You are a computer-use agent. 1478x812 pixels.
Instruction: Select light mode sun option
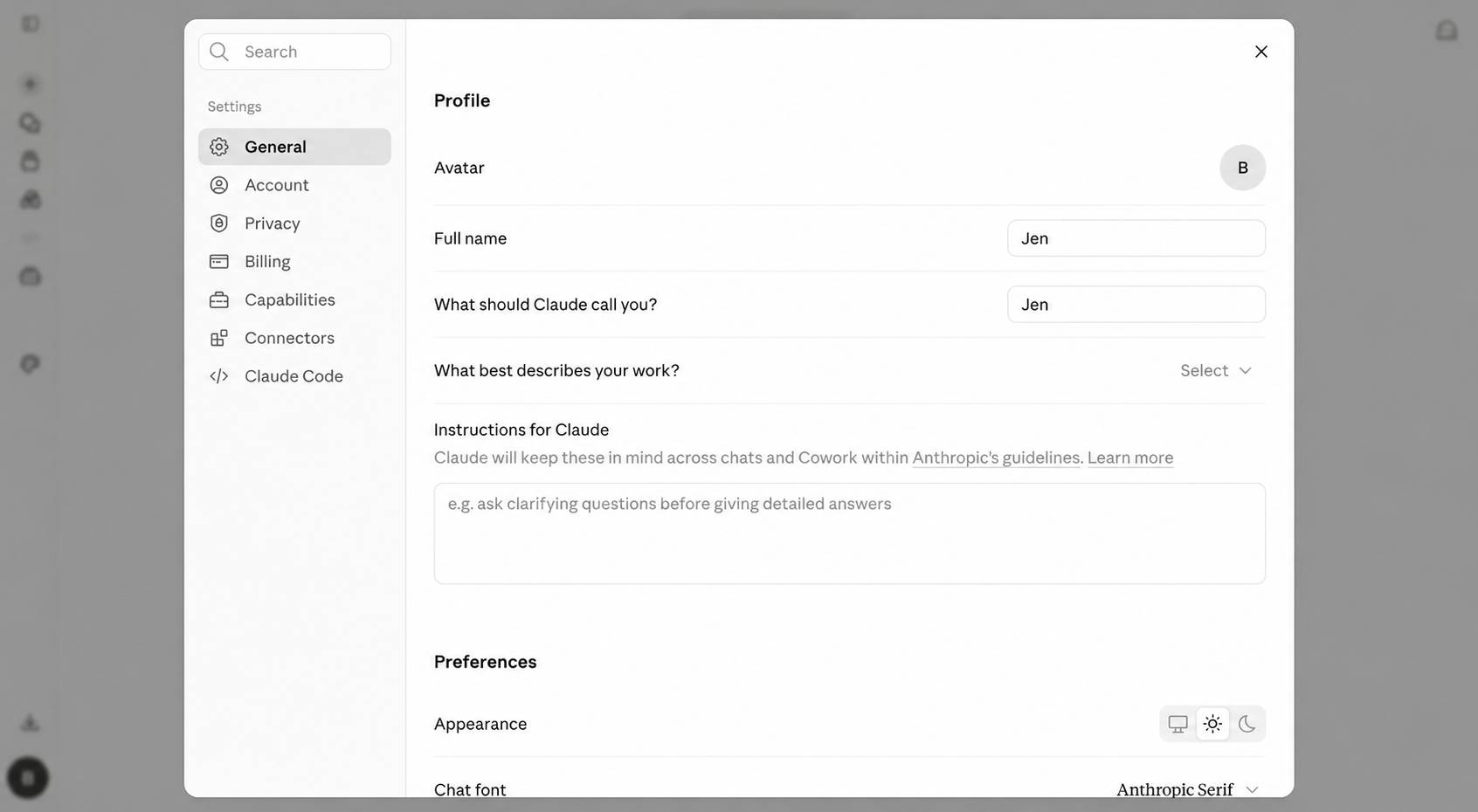(1212, 724)
